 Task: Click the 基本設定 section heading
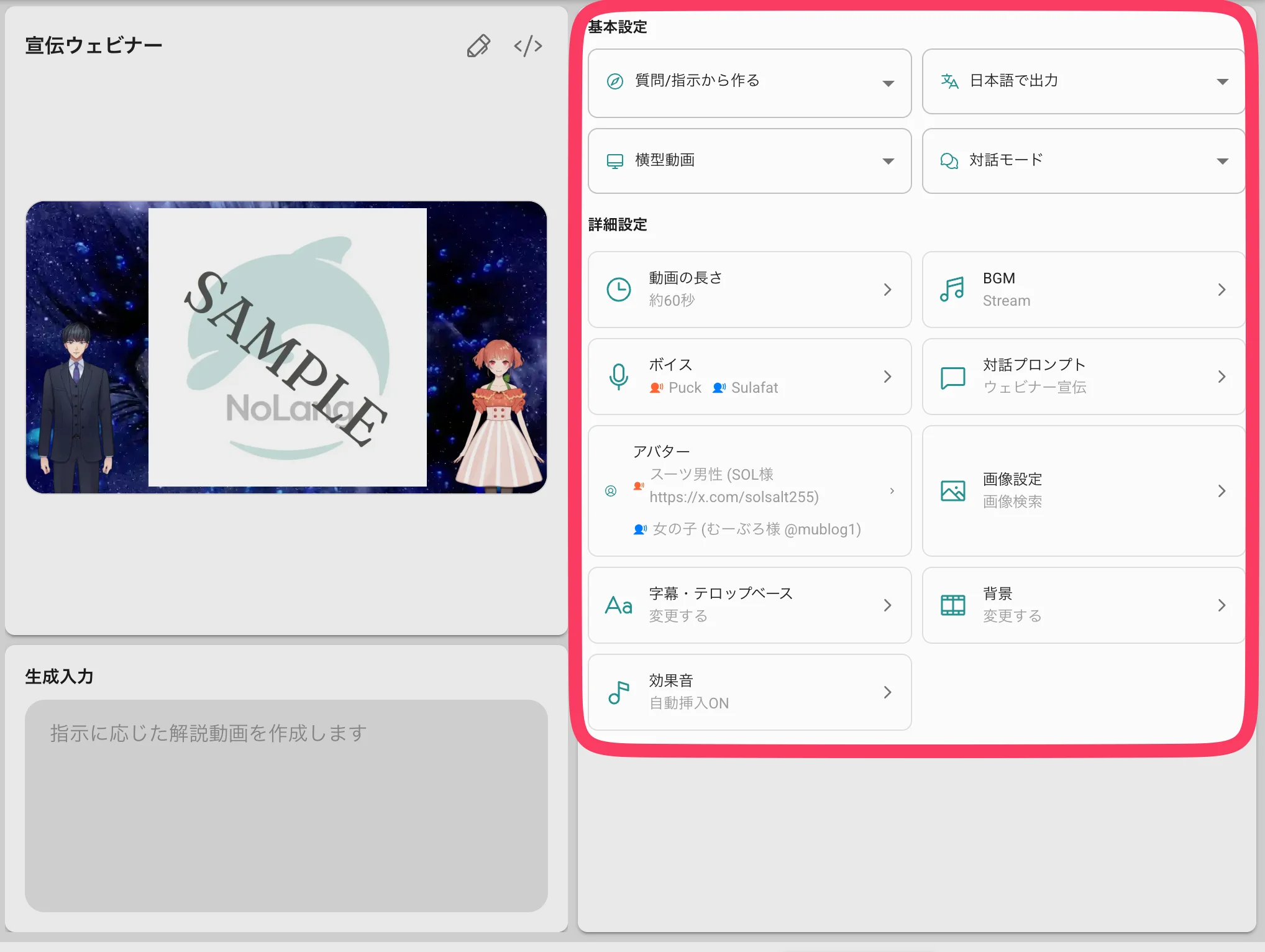(618, 27)
